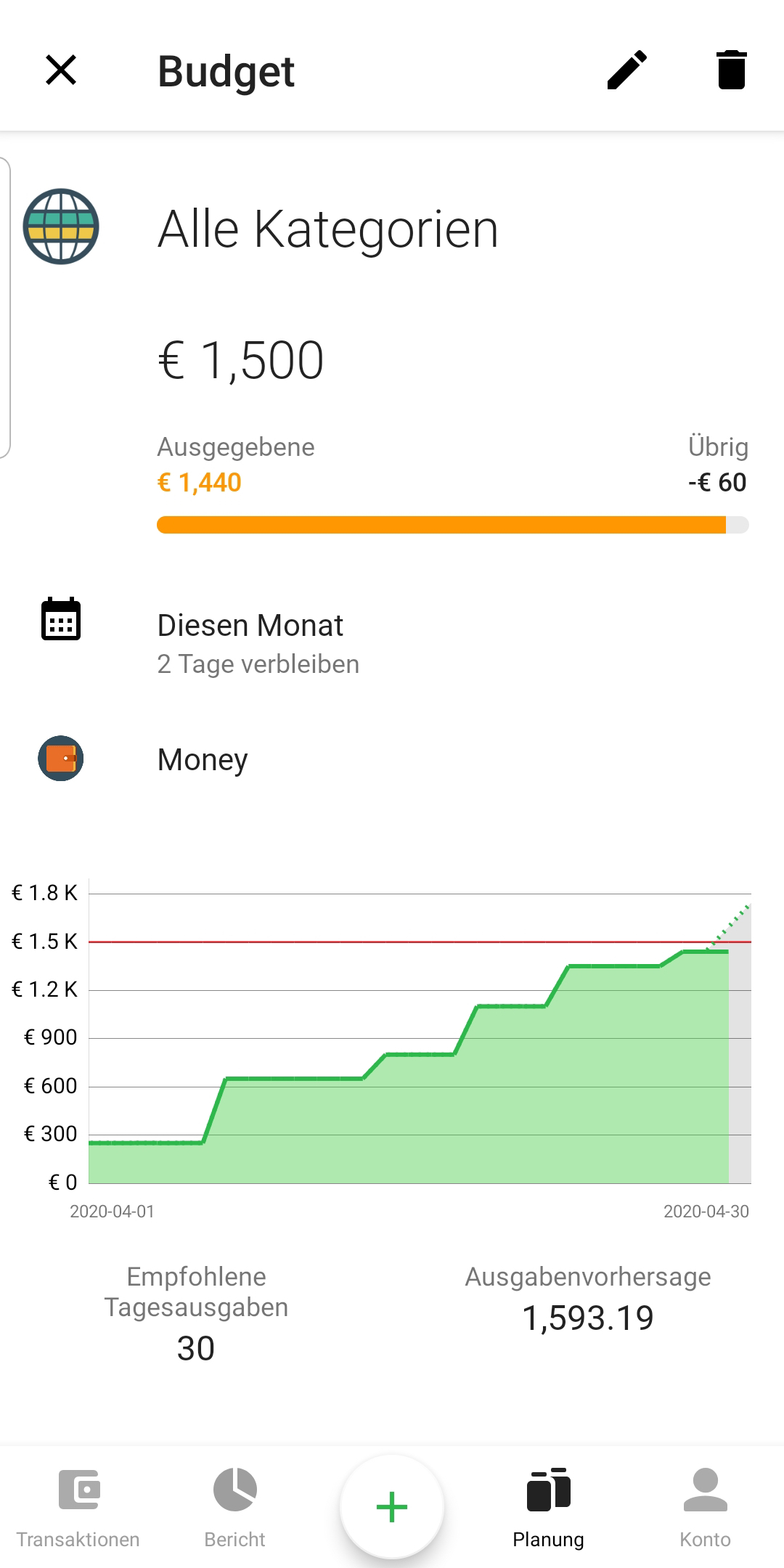784x1568 pixels.
Task: Open the Transaktionen tab
Action: (78, 1507)
